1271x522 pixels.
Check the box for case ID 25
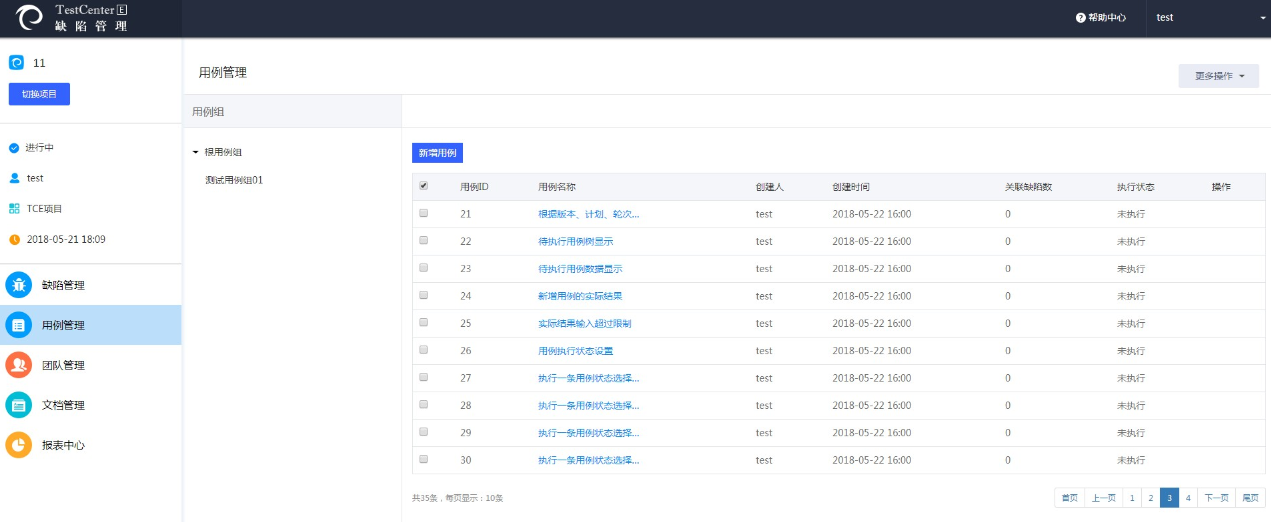[x=423, y=323]
